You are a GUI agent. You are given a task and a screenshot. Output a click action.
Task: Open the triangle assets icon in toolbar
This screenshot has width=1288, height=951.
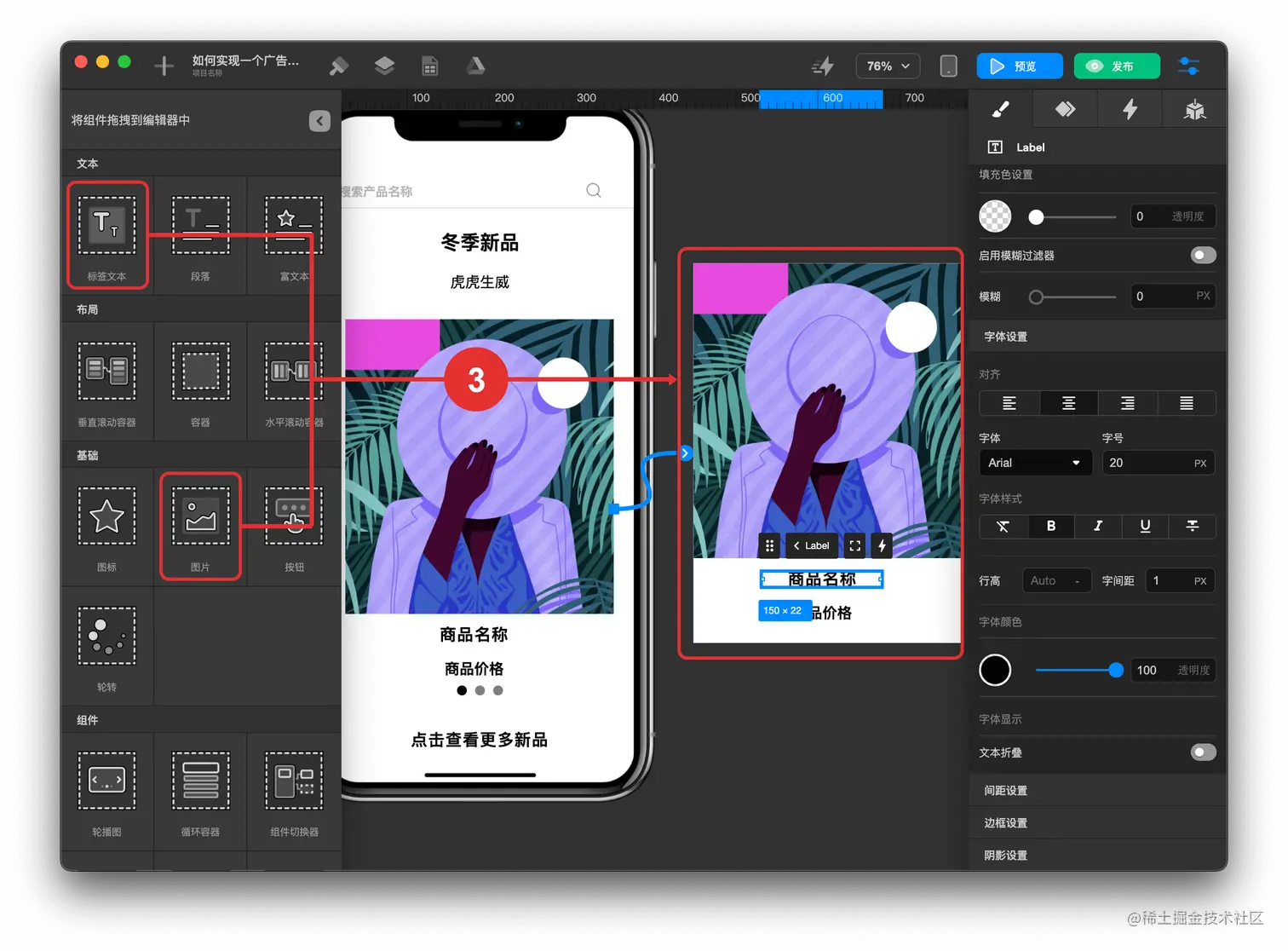point(475,66)
